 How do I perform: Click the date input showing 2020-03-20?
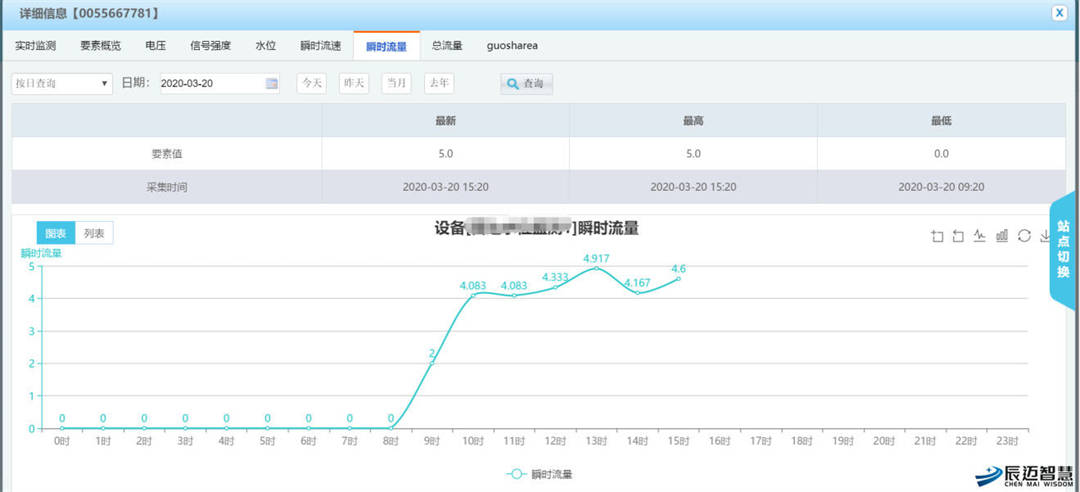click(210, 84)
